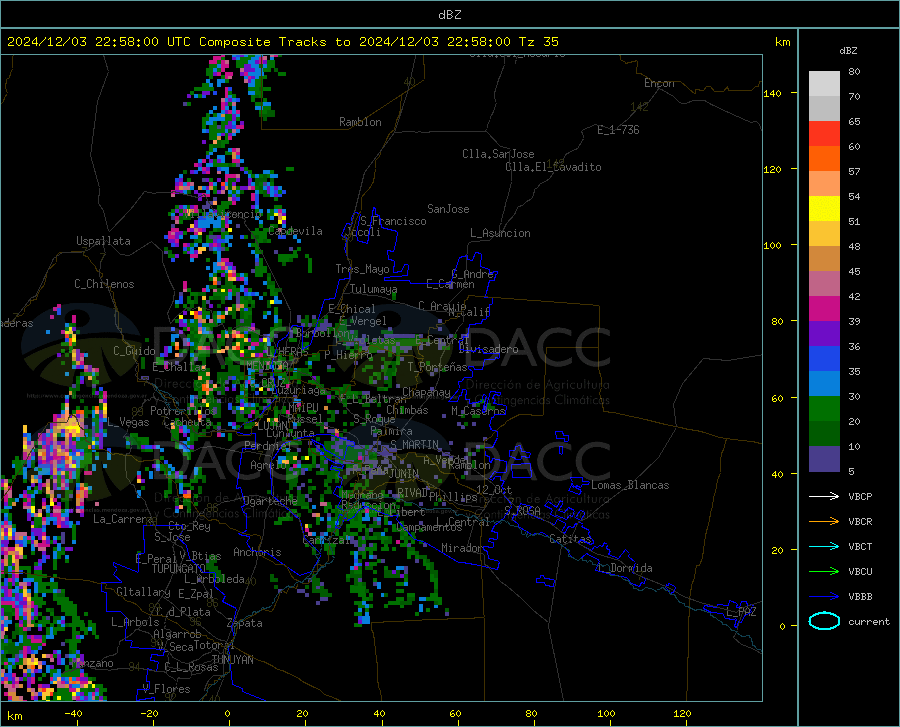Click the Tres_Mayo place label
Screen dimensions: 900x727
click(x=362, y=269)
